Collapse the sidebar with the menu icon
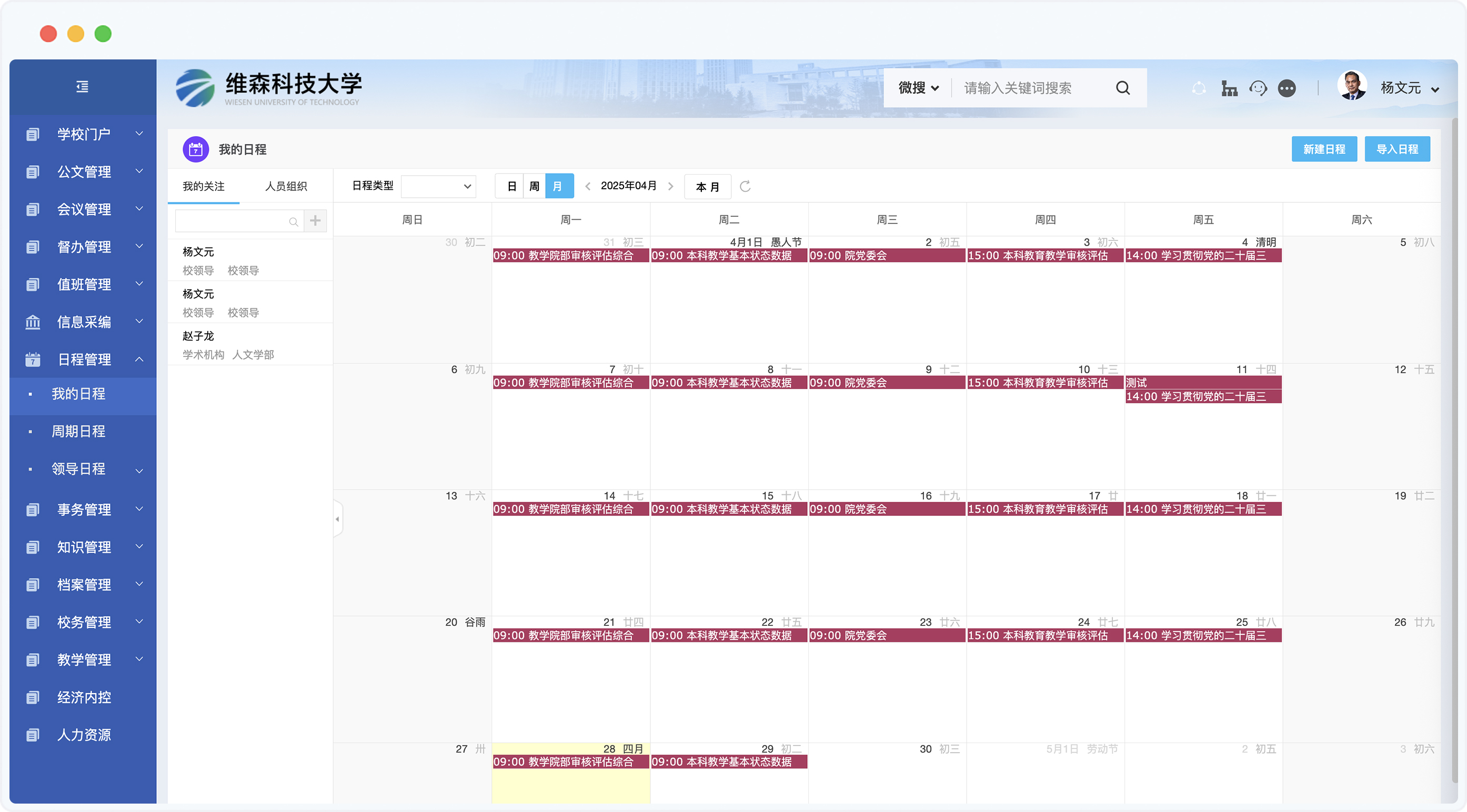The image size is (1467, 812). coord(83,86)
